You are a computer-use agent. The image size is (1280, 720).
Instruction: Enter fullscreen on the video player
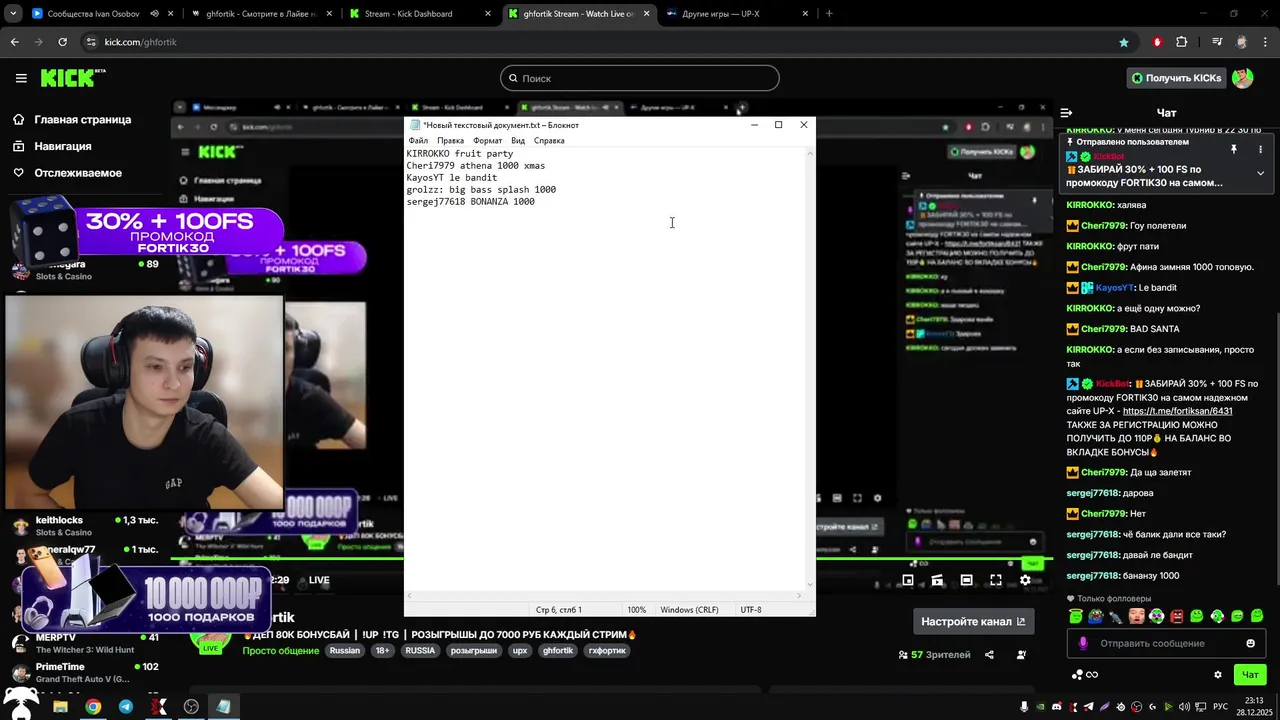pyautogui.click(x=995, y=580)
